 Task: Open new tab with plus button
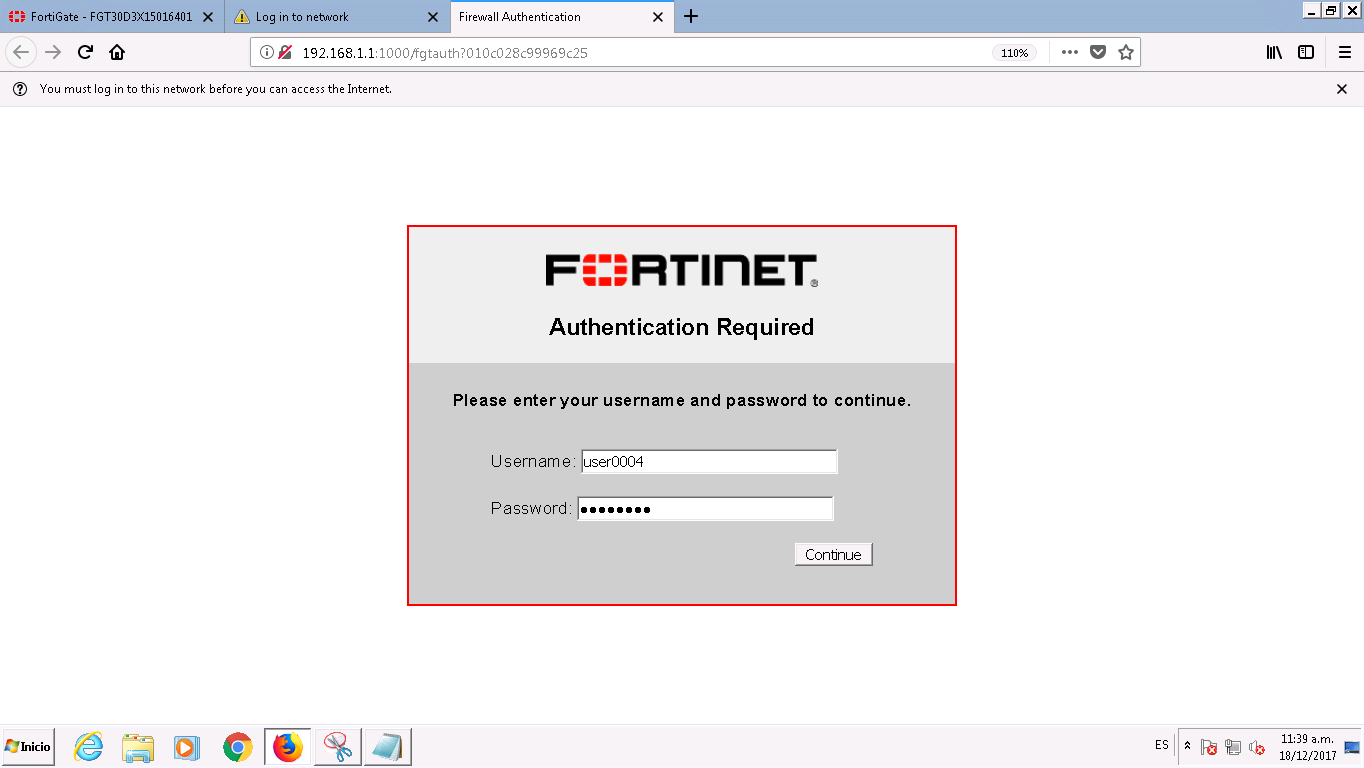point(691,16)
